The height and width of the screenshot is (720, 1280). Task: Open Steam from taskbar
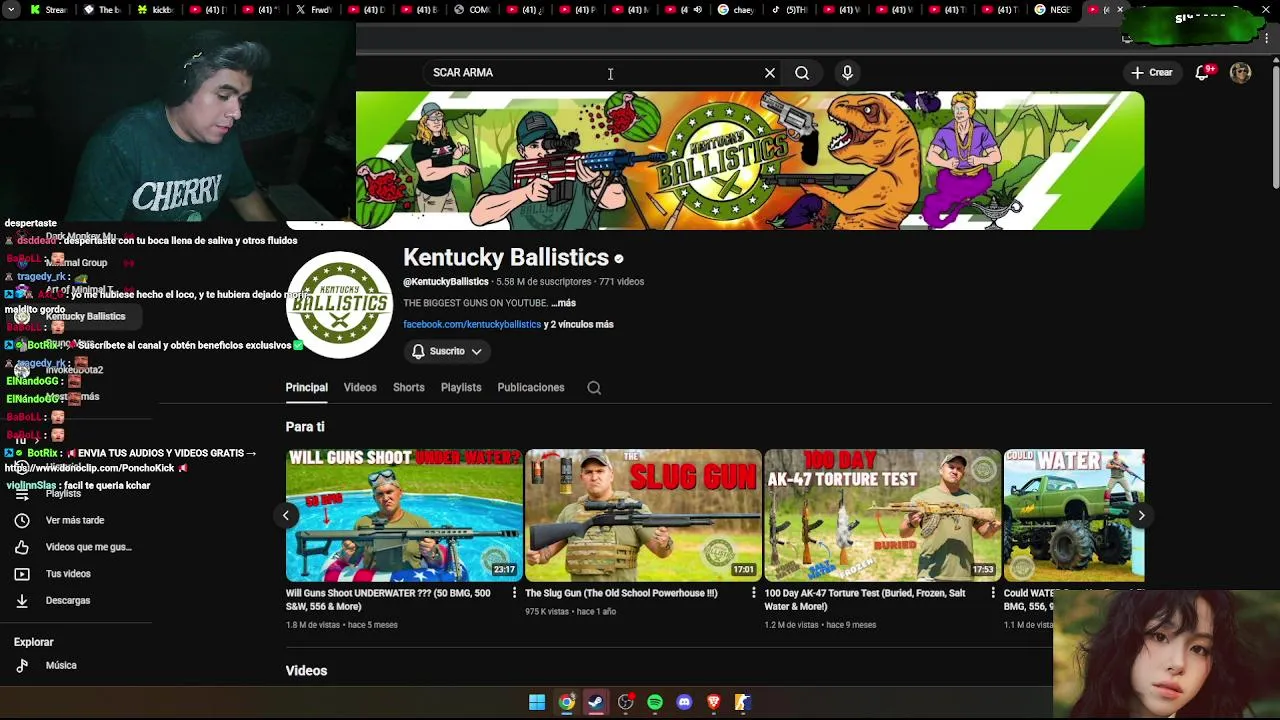tap(596, 703)
